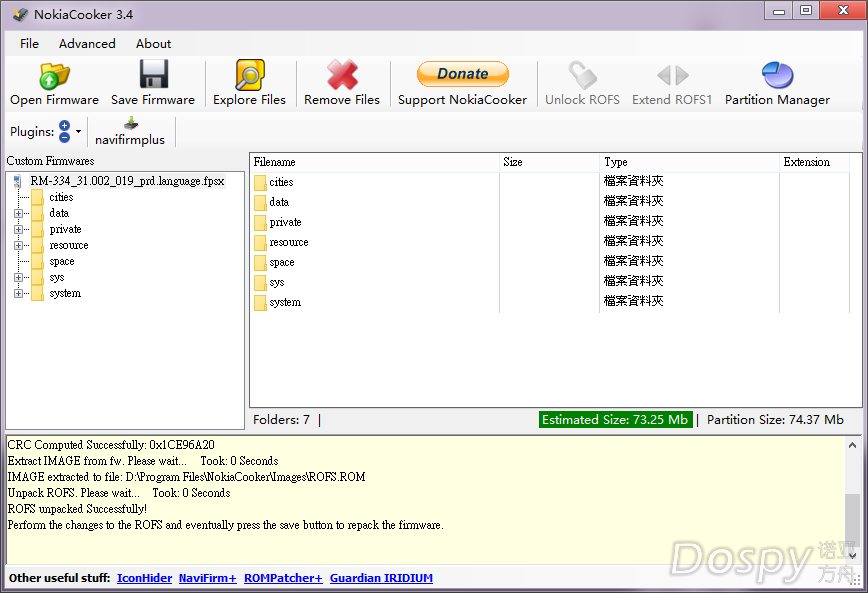This screenshot has height=593, width=868.
Task: Select the resource folder in the file list
Action: tap(288, 242)
